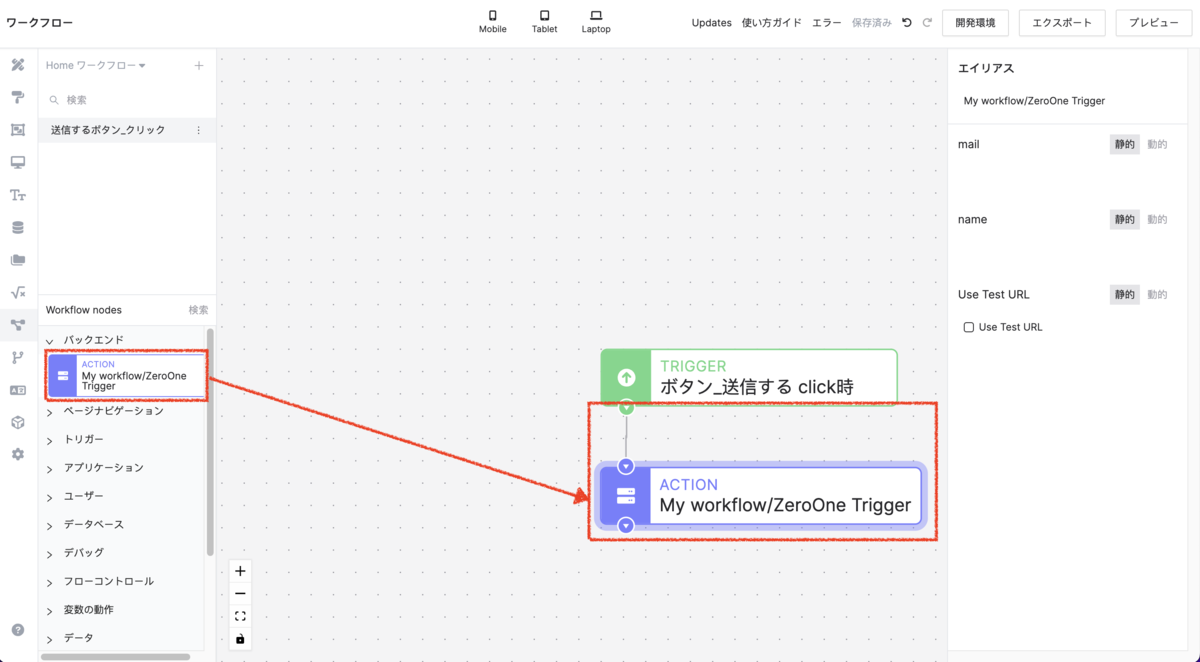Open the 使い方ガイド menu item
Viewport: 1200px width, 662px height.
tap(772, 22)
